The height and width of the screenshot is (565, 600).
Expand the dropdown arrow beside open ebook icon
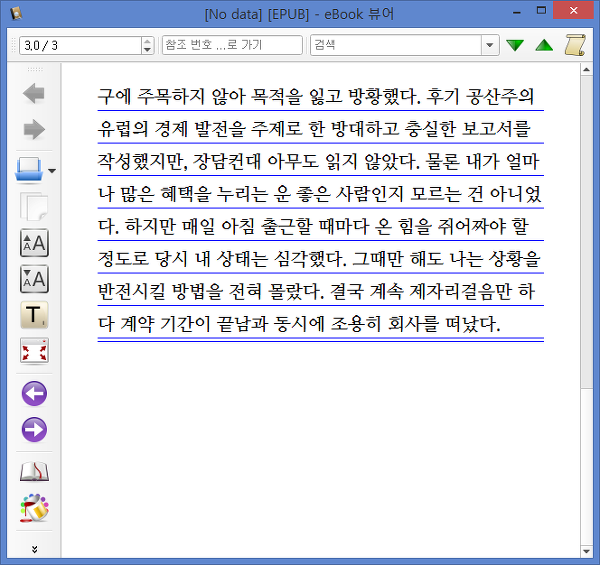coord(52,171)
